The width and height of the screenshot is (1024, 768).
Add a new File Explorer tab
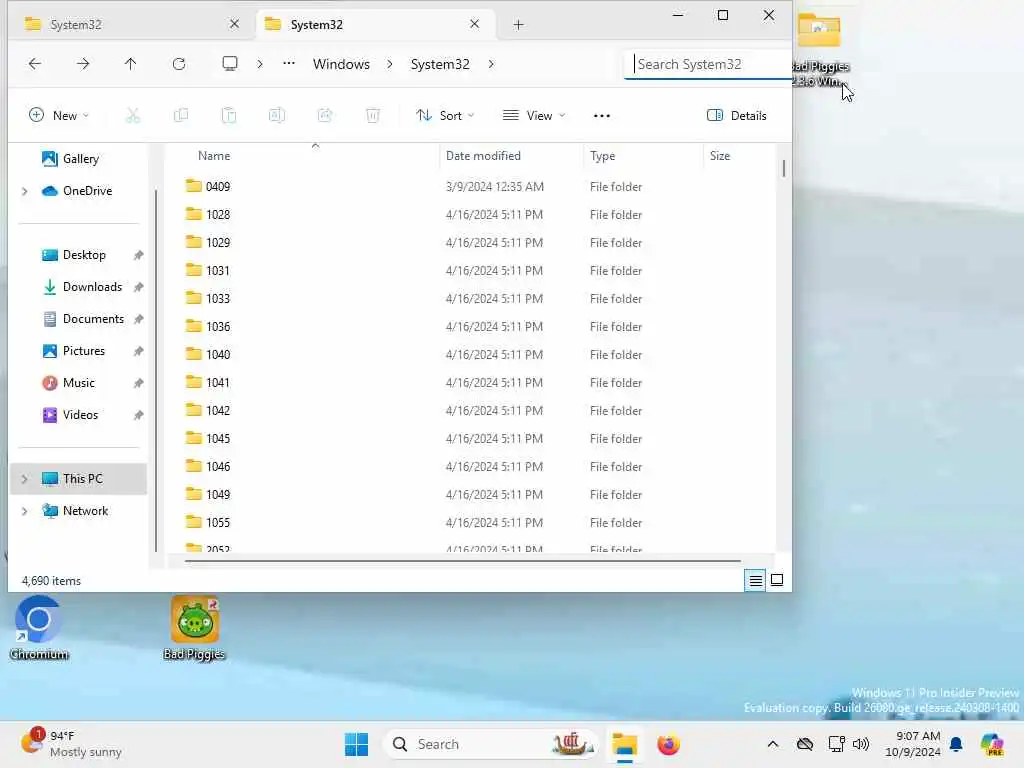click(518, 25)
